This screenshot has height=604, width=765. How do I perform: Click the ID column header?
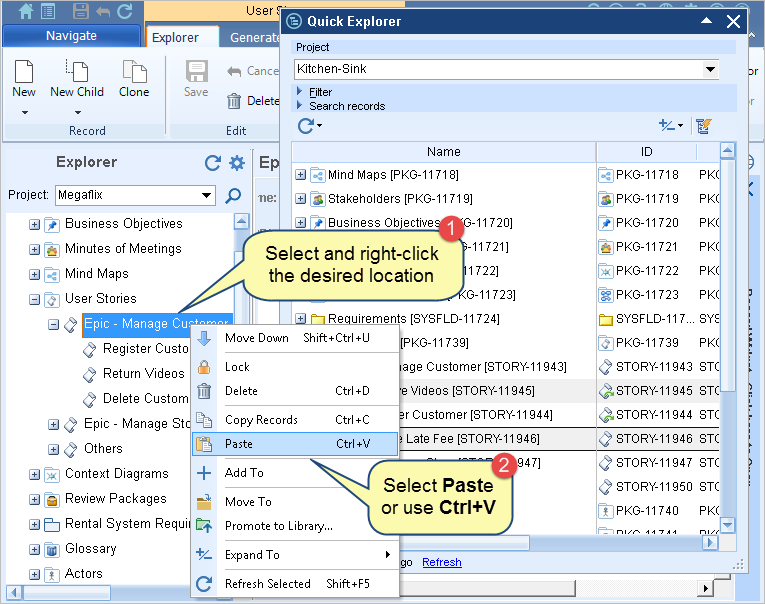click(x=646, y=152)
